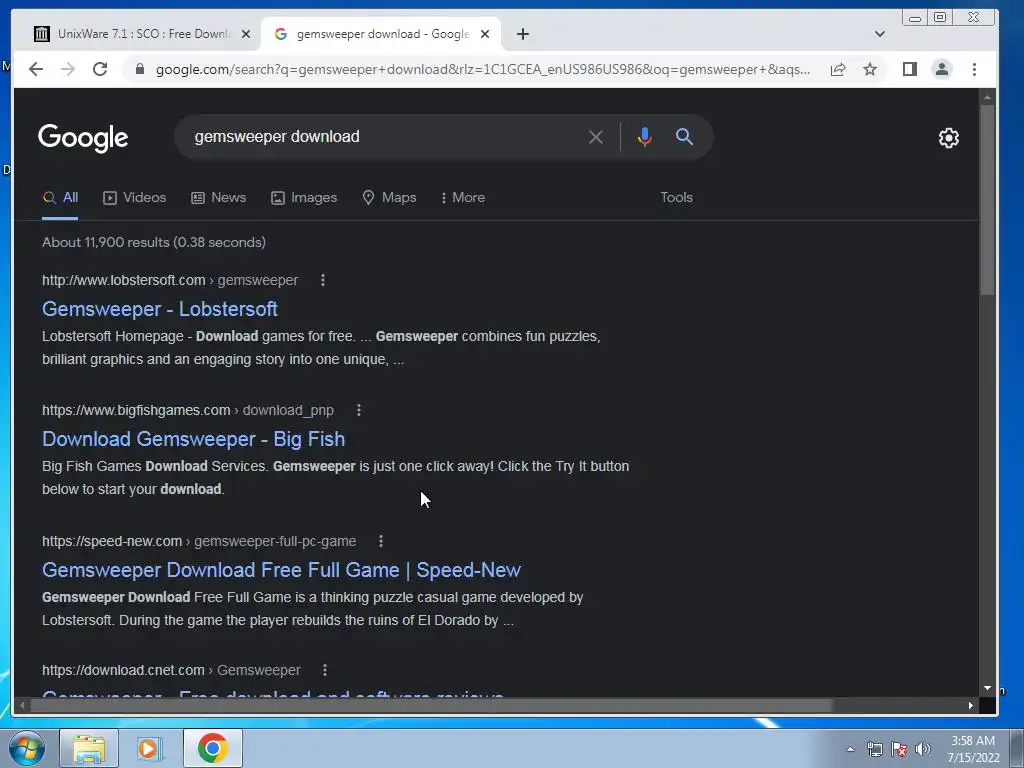
Task: Open options for bigfishgames.com result
Action: pos(359,410)
